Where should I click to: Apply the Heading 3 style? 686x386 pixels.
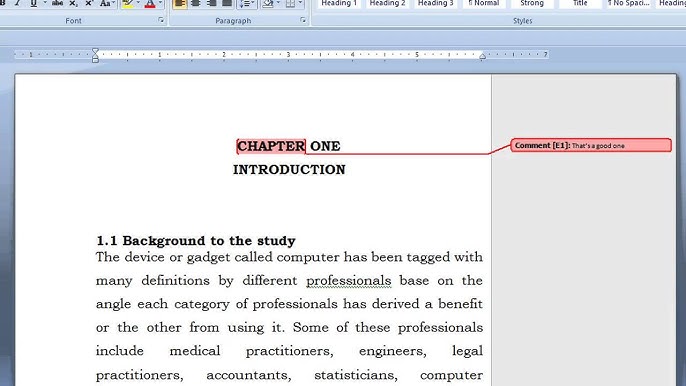[x=435, y=4]
